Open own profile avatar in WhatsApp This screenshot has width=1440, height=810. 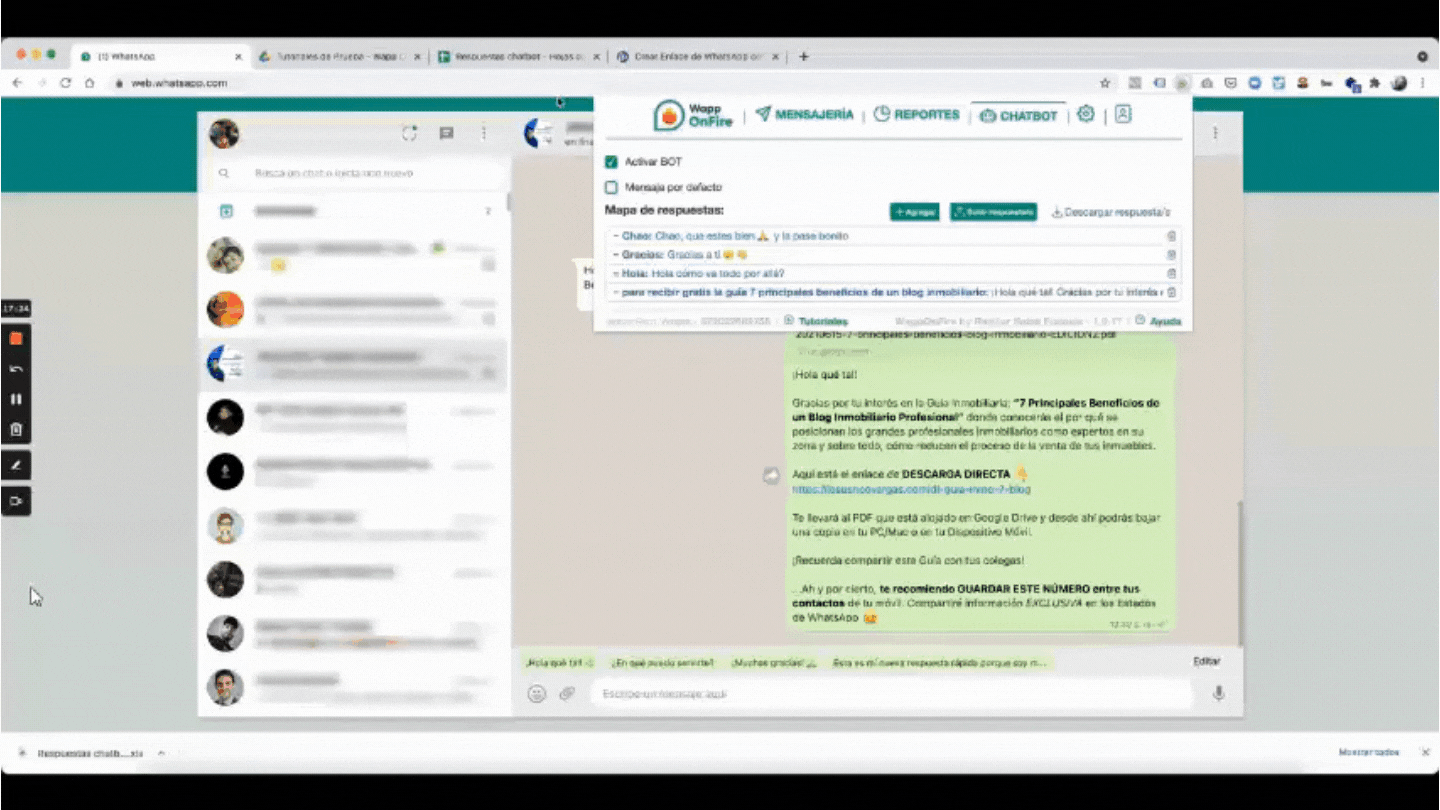(224, 133)
